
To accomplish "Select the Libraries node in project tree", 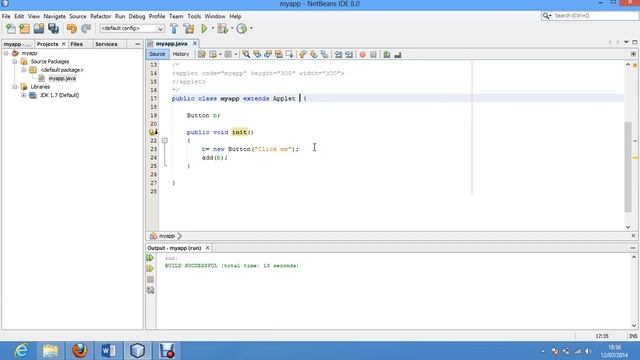I will [40, 87].
